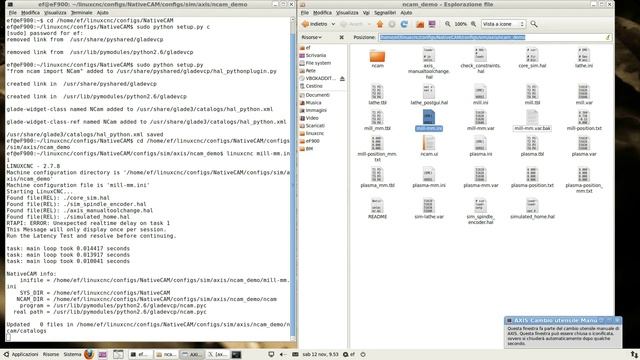This screenshot has height=360, width=640.
Task: Open the file search magnifier icon
Action: (533, 24)
